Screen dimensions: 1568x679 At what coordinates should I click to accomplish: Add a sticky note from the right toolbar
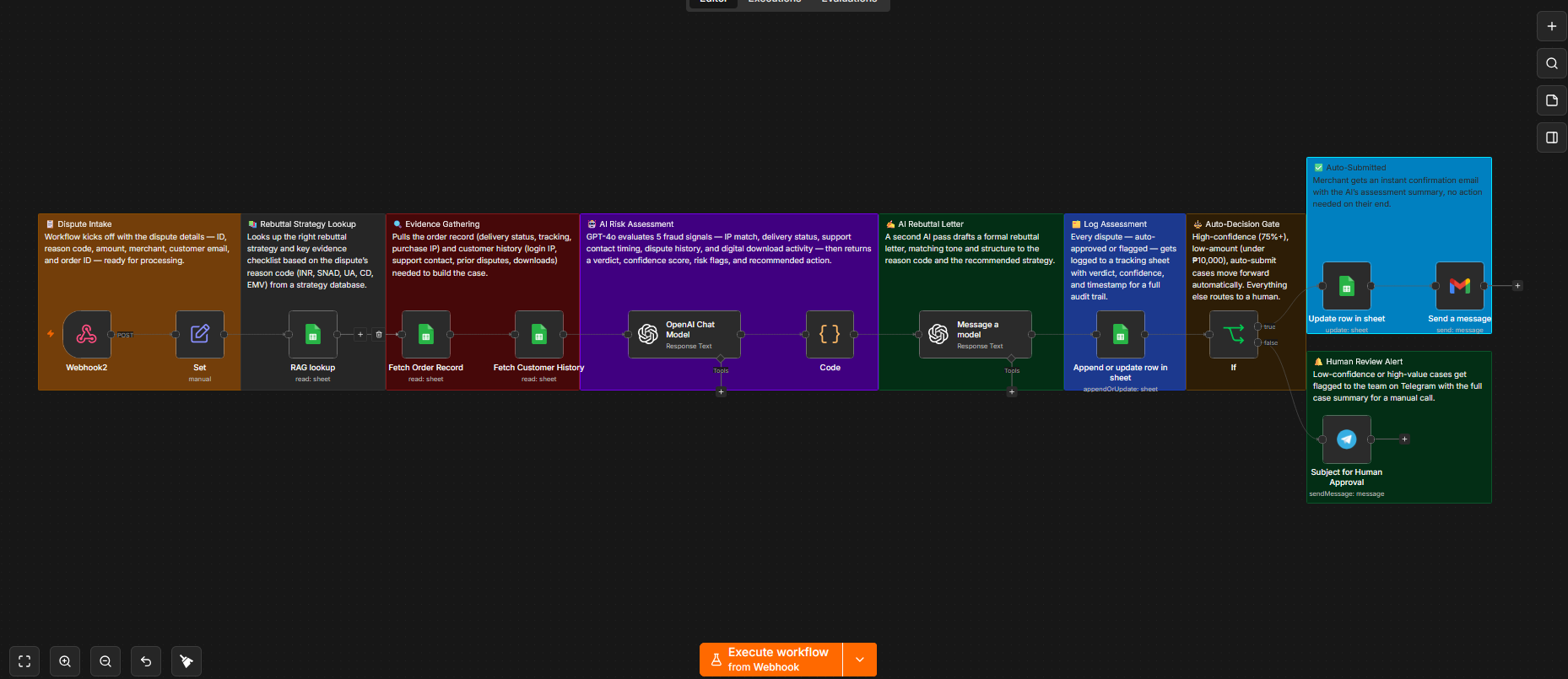tap(1552, 100)
